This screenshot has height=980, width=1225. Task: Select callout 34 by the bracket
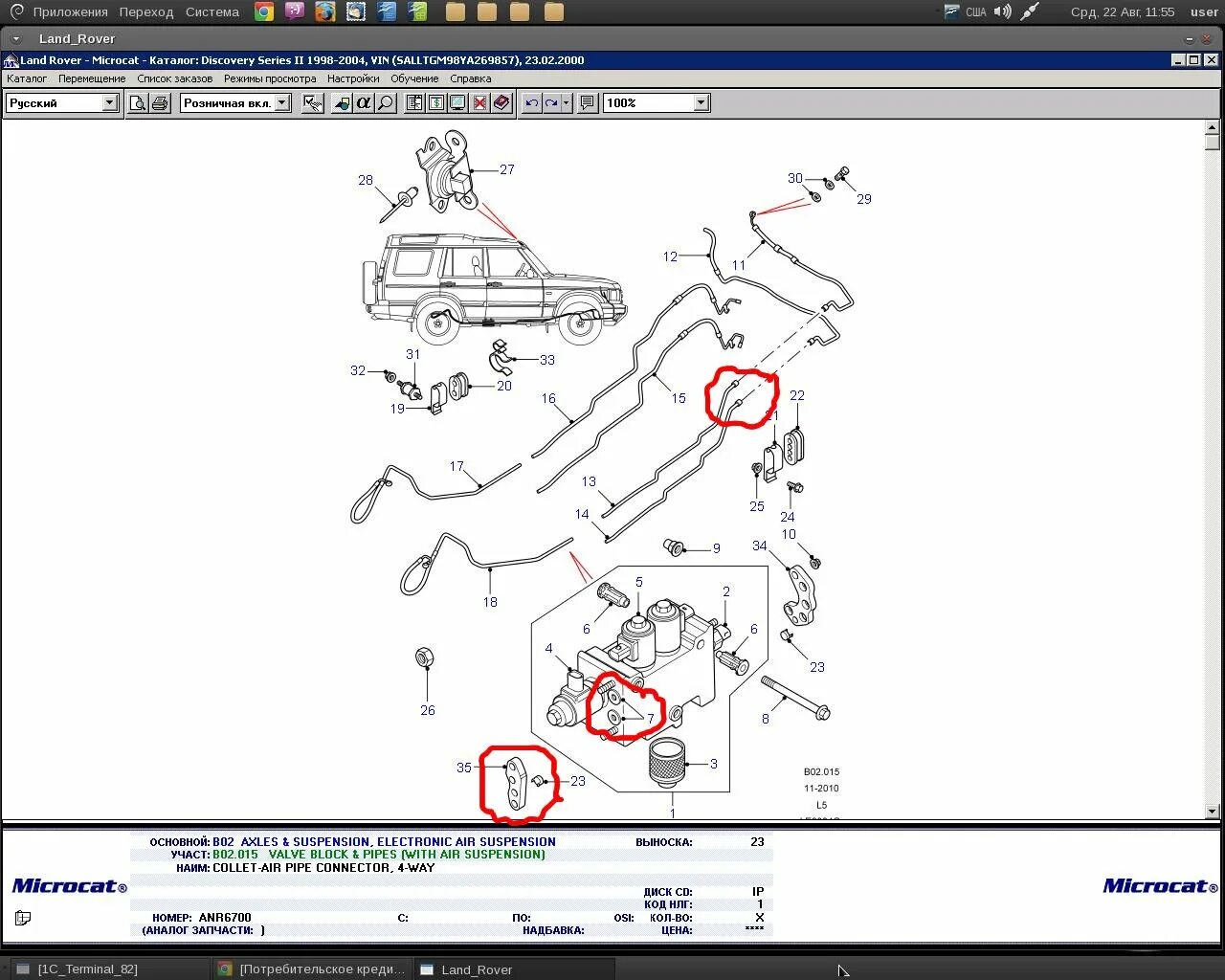(759, 546)
